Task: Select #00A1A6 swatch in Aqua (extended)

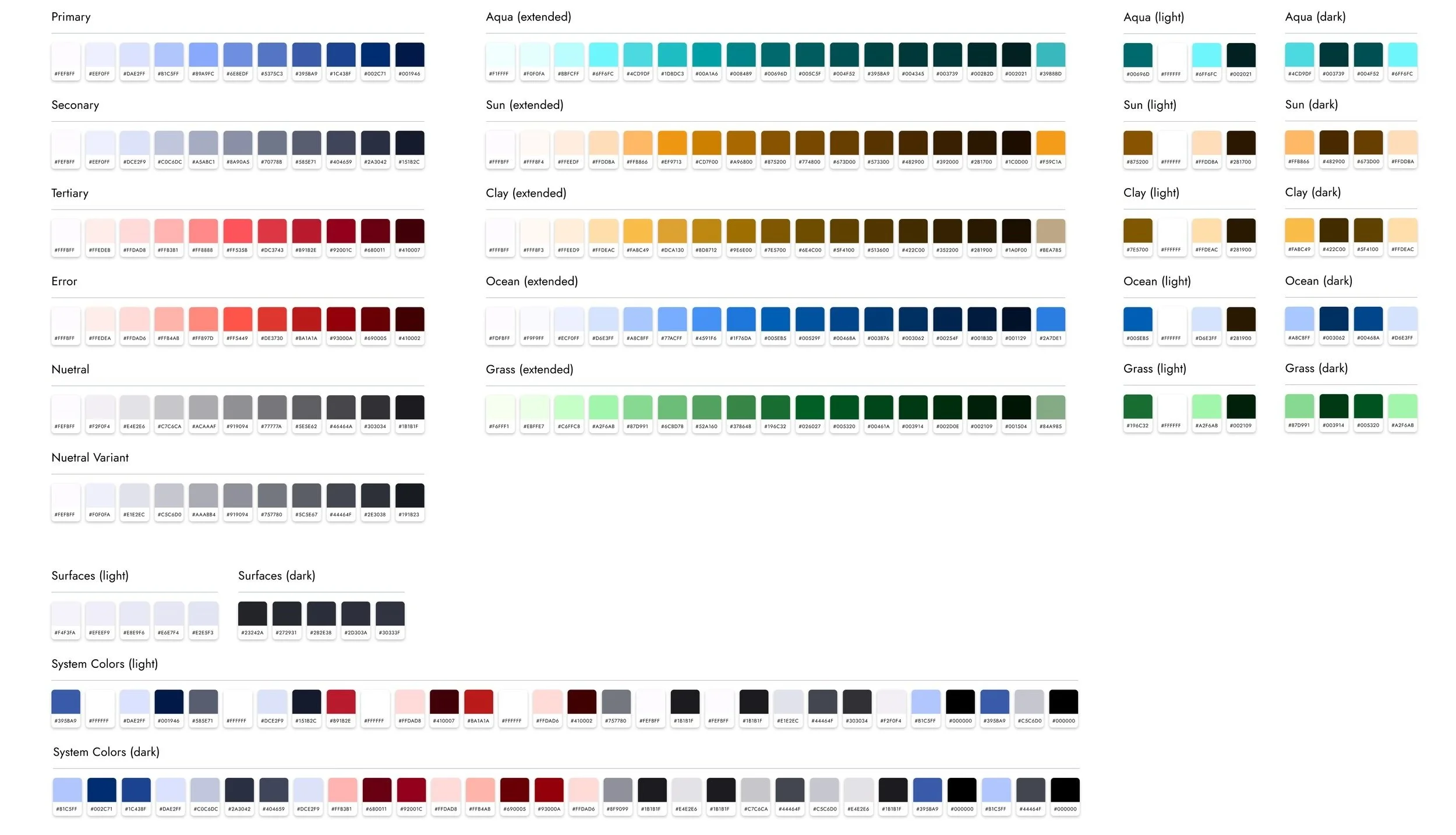Action: coord(706,55)
